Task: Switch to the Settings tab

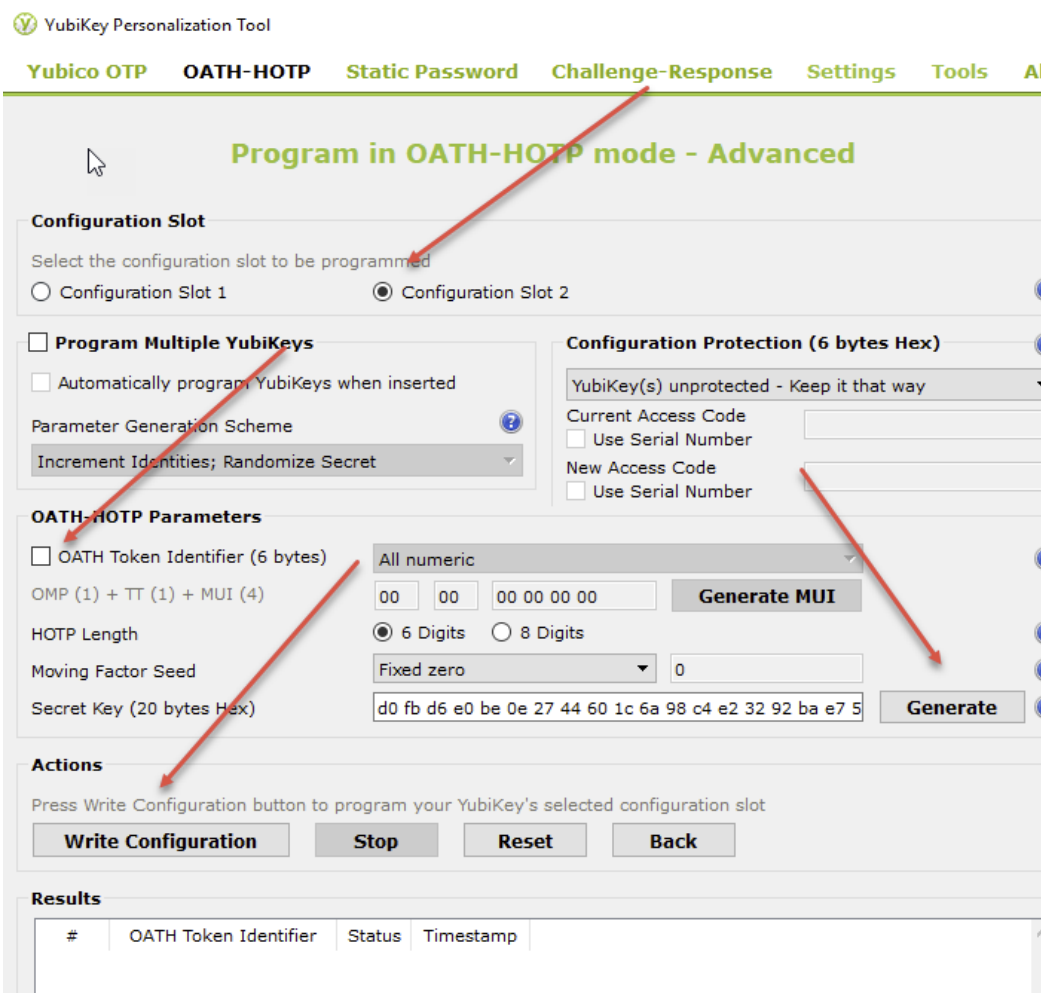Action: tap(851, 72)
